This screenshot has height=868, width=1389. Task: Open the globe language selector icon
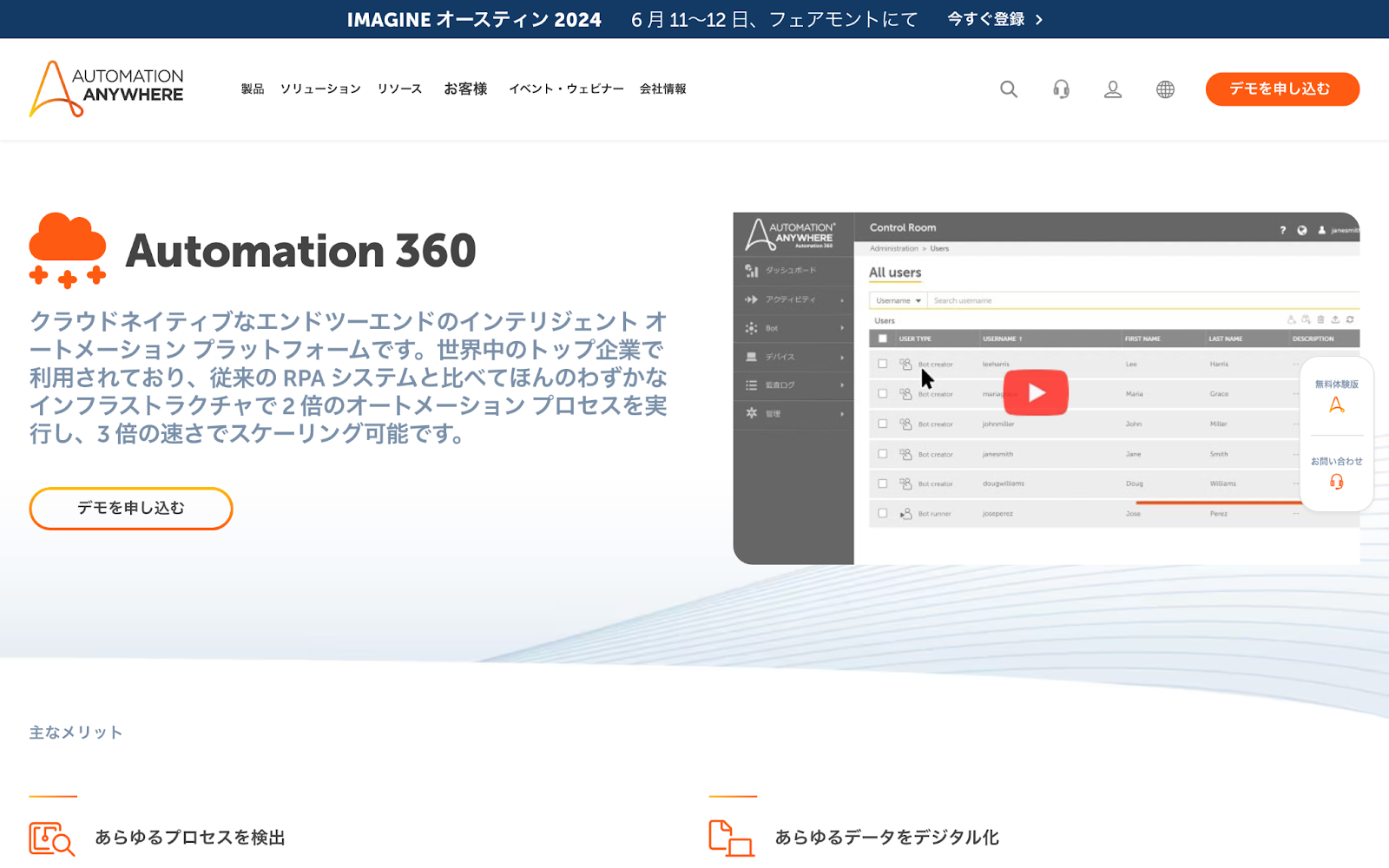[x=1165, y=89]
